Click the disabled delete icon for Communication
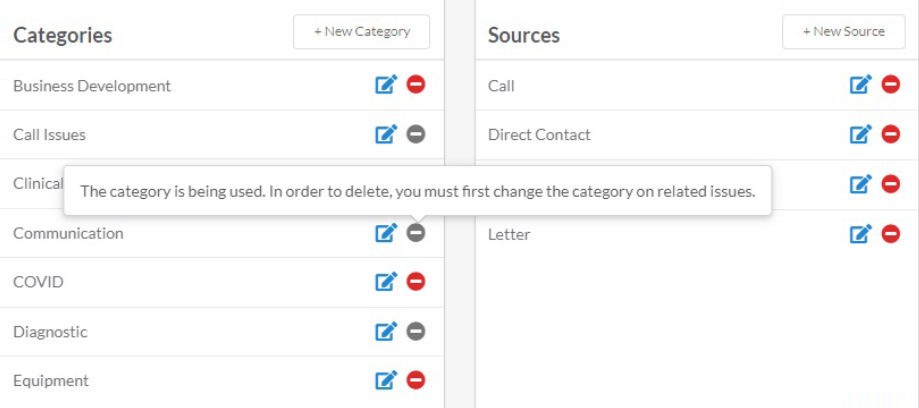Image resolution: width=919 pixels, height=408 pixels. (416, 233)
